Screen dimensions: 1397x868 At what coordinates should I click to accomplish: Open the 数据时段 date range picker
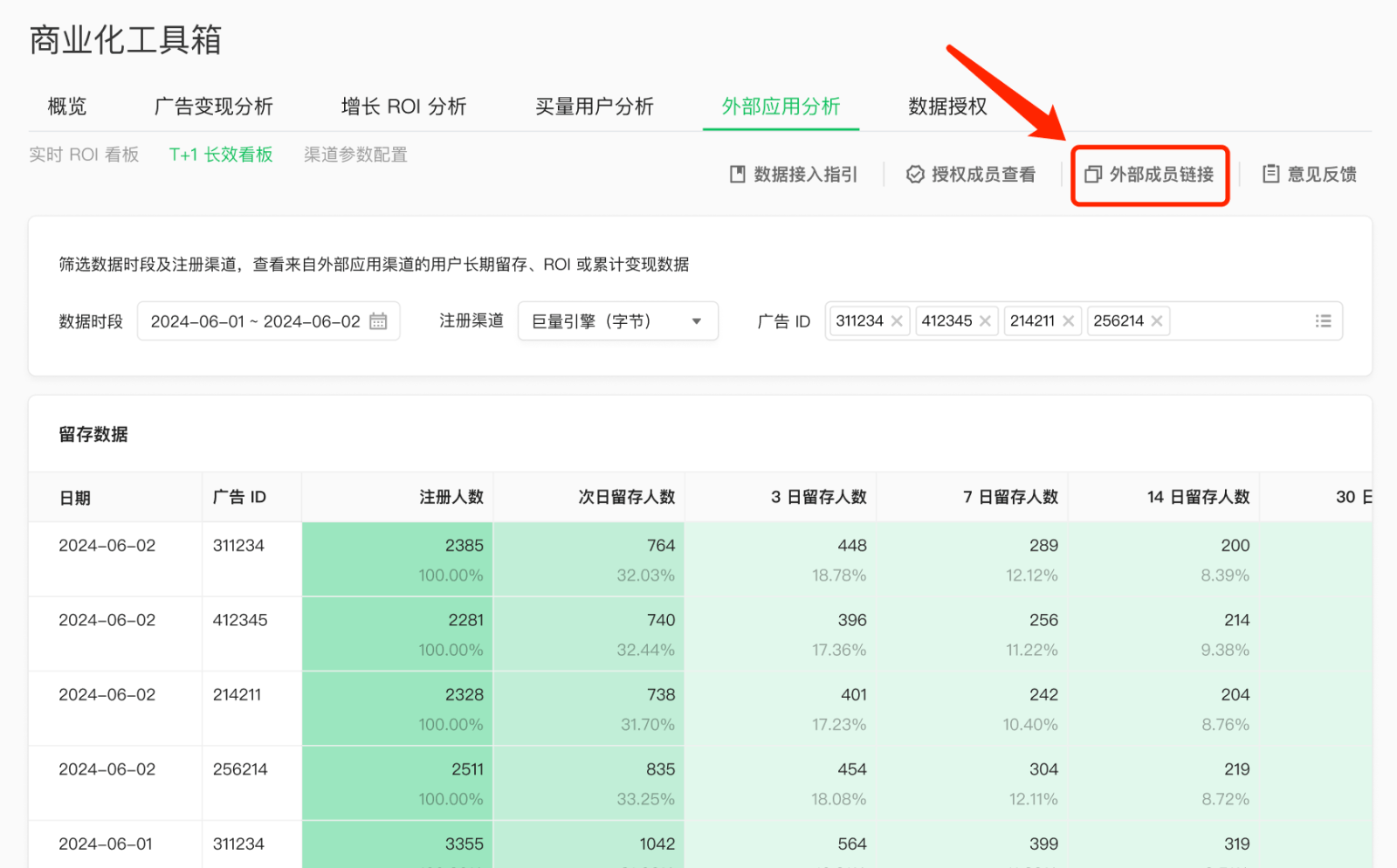(255, 321)
